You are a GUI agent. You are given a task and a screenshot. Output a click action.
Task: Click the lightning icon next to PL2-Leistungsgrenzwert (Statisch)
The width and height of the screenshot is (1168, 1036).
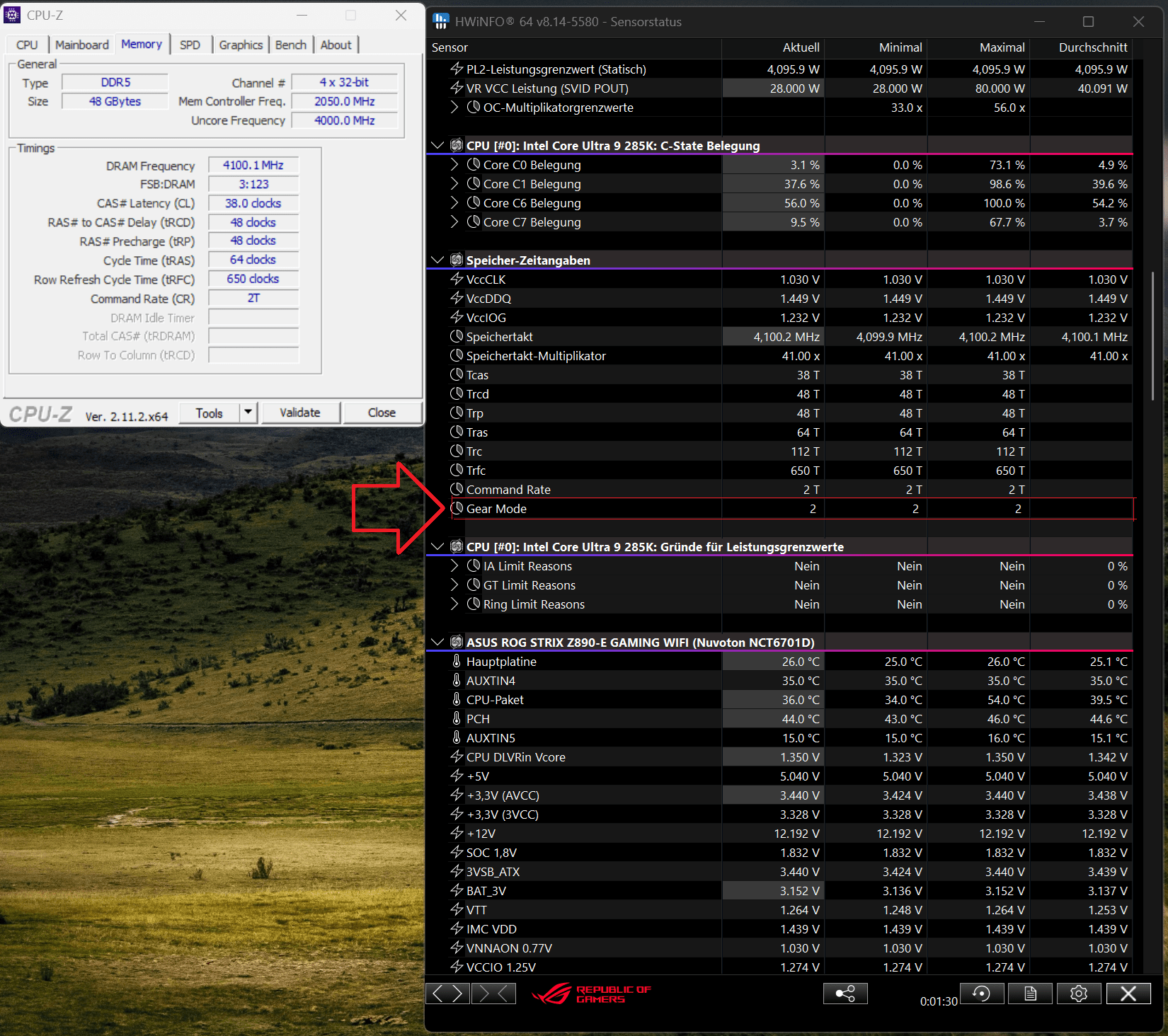457,69
